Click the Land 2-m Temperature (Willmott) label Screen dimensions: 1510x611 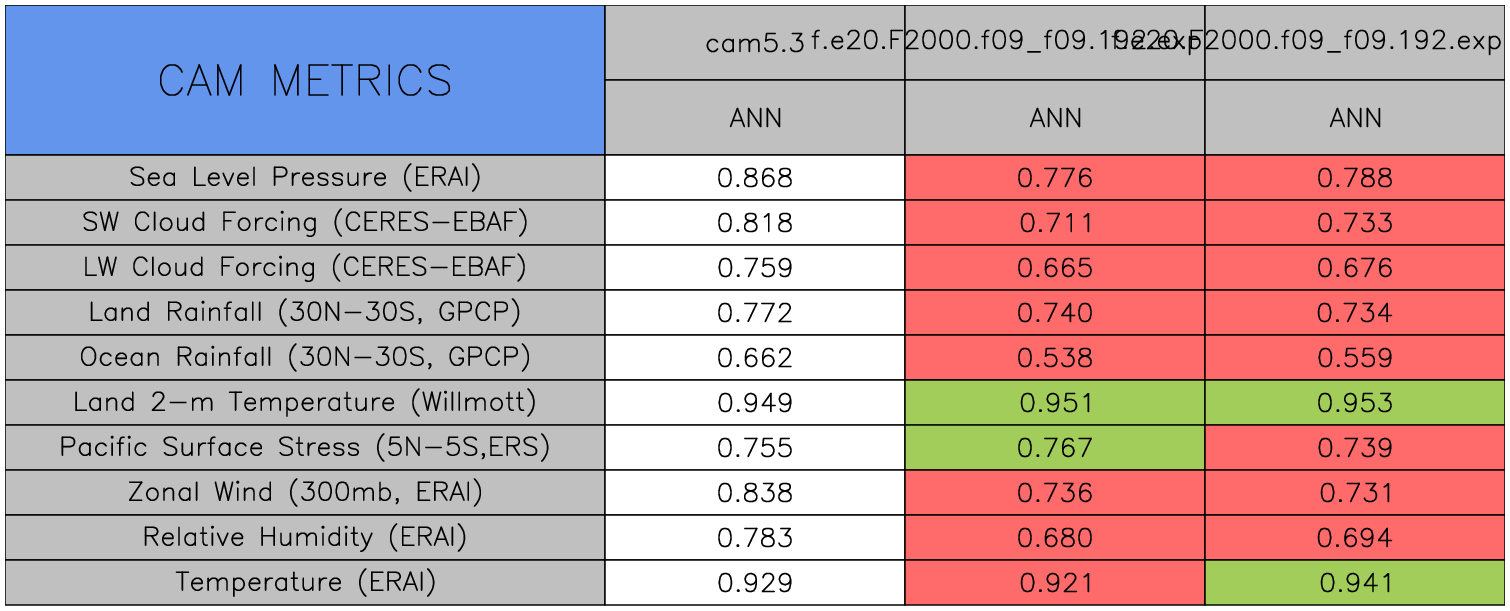point(305,402)
